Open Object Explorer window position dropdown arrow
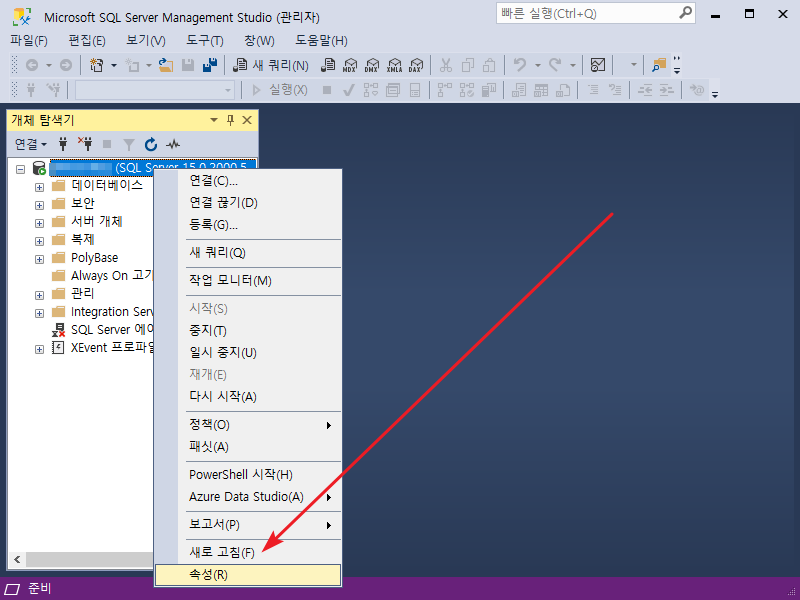 (214, 120)
